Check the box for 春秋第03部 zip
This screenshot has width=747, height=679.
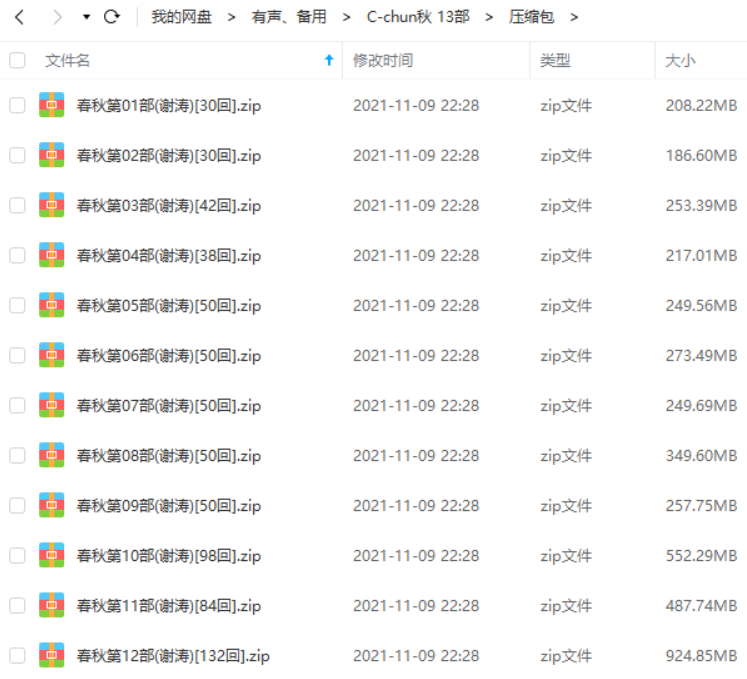click(18, 205)
